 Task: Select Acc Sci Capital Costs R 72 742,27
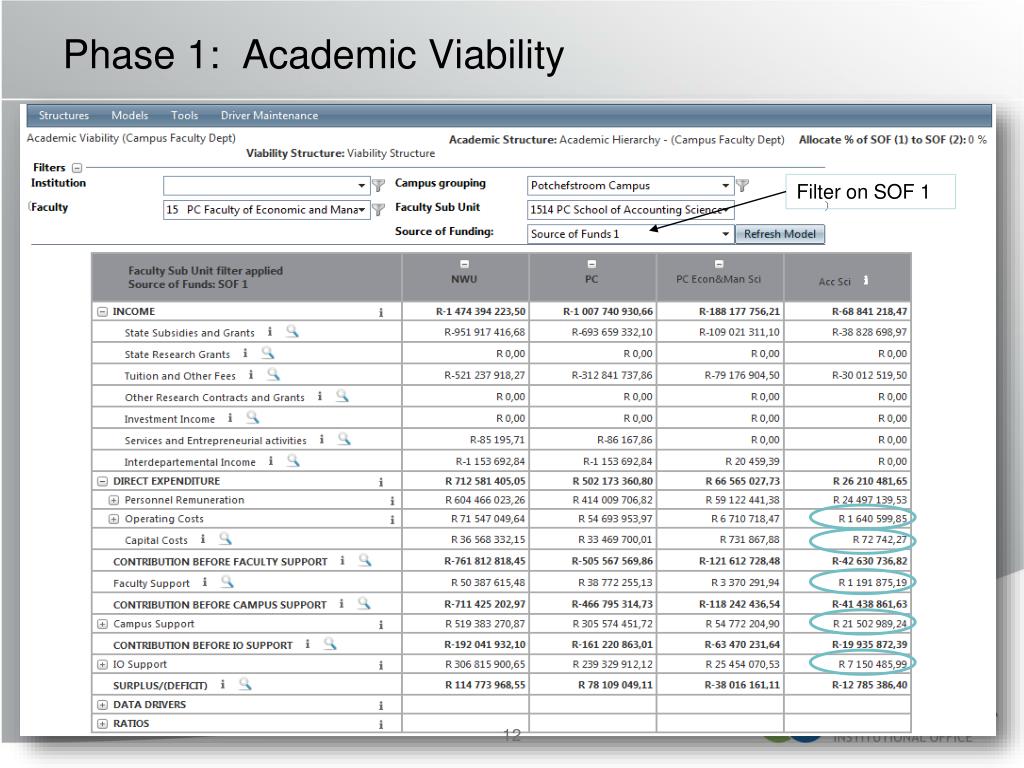click(880, 540)
